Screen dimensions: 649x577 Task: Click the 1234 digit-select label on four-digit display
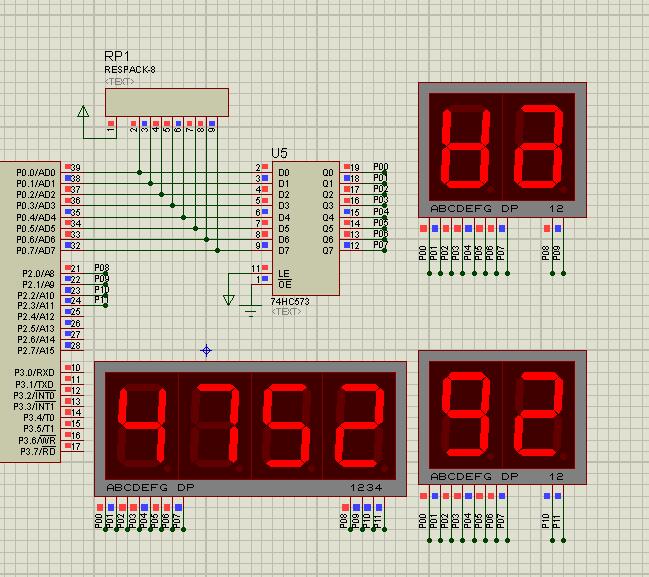point(366,488)
